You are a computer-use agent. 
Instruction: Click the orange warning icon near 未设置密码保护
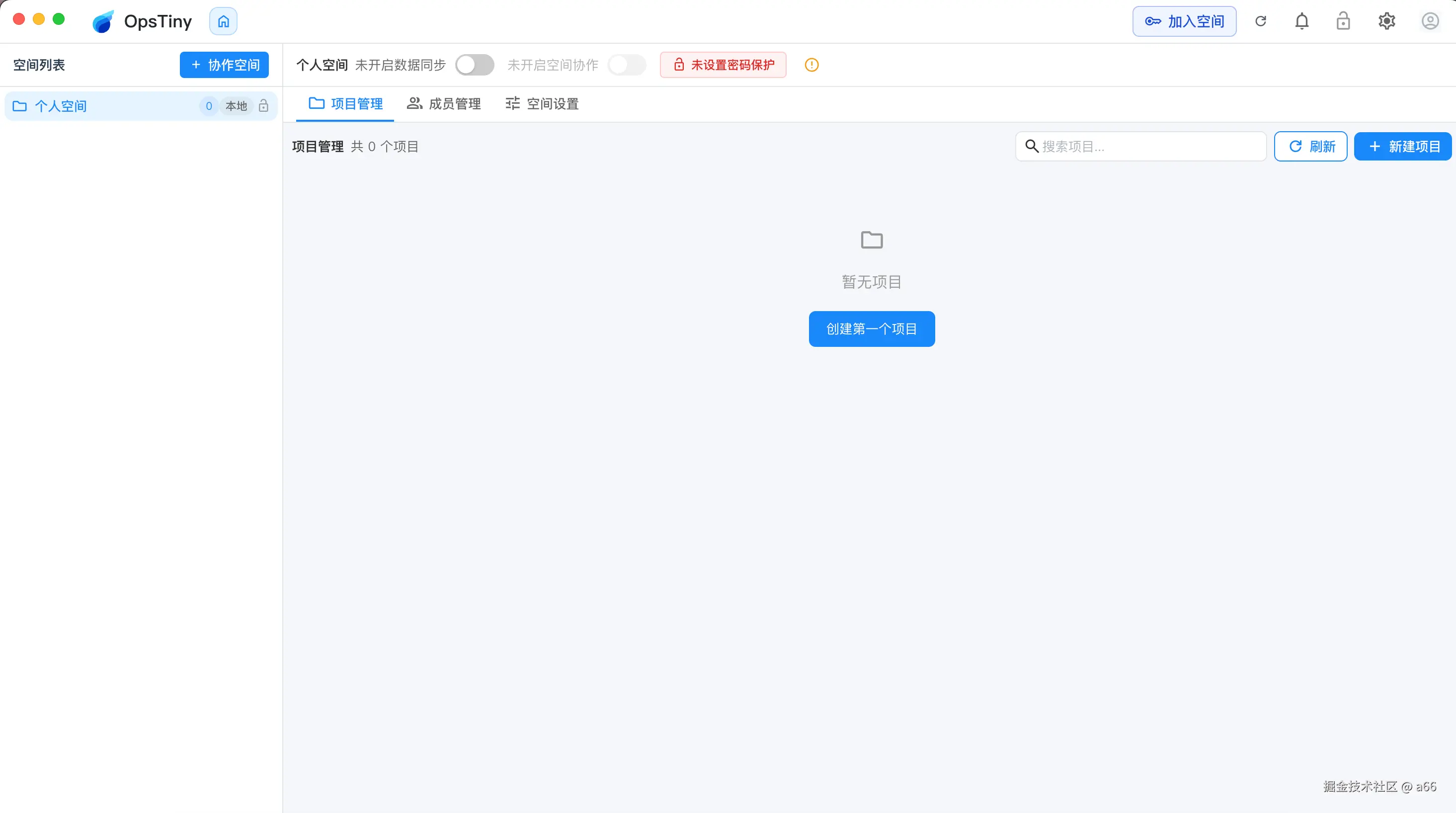tap(811, 65)
